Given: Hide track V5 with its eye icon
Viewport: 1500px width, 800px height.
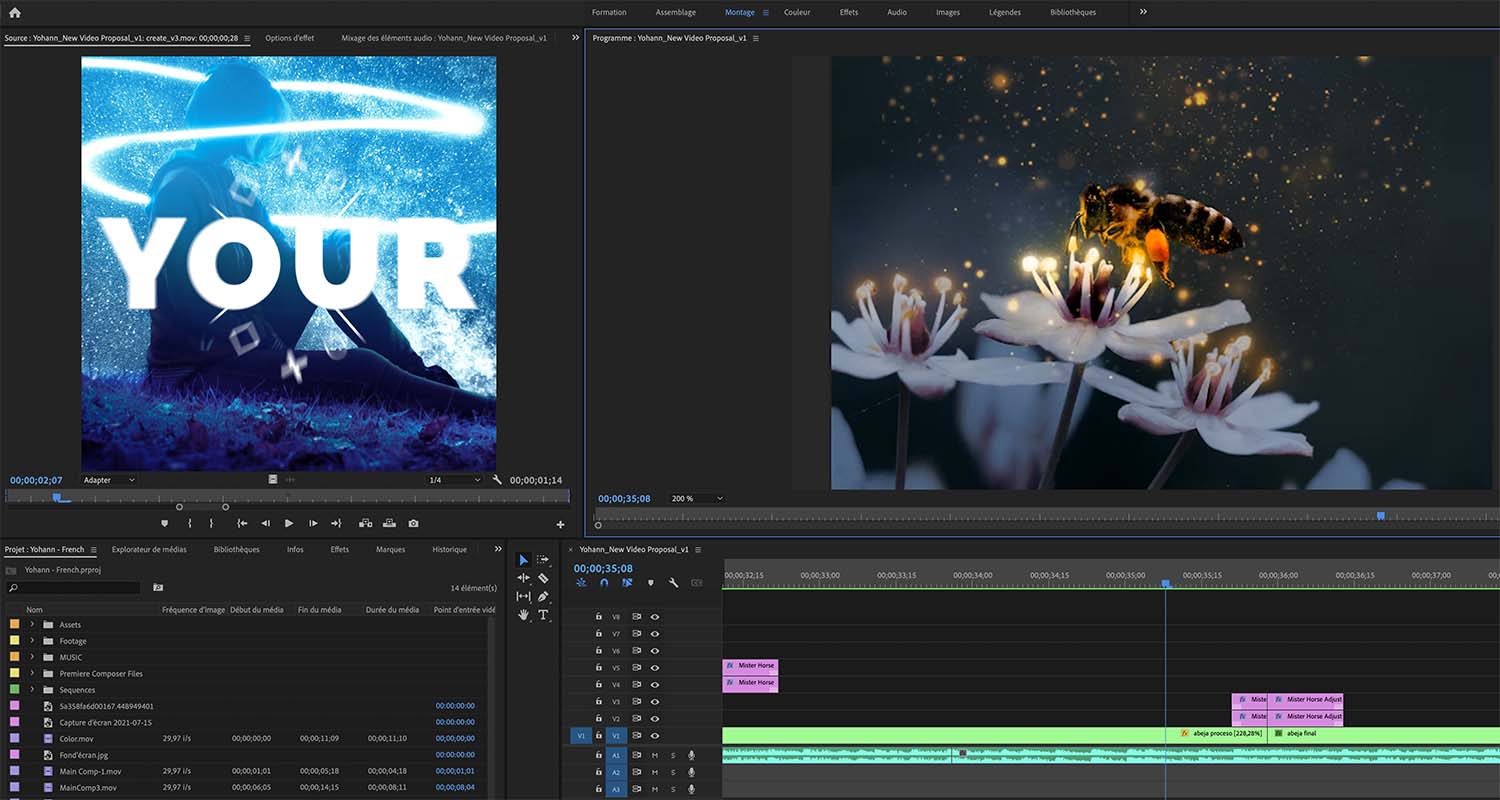Looking at the screenshot, I should (x=655, y=668).
